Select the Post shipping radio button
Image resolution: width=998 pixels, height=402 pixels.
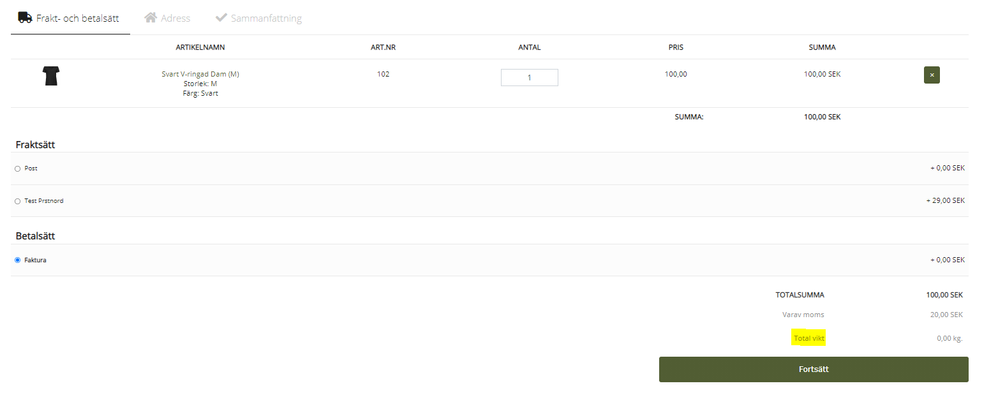17,169
